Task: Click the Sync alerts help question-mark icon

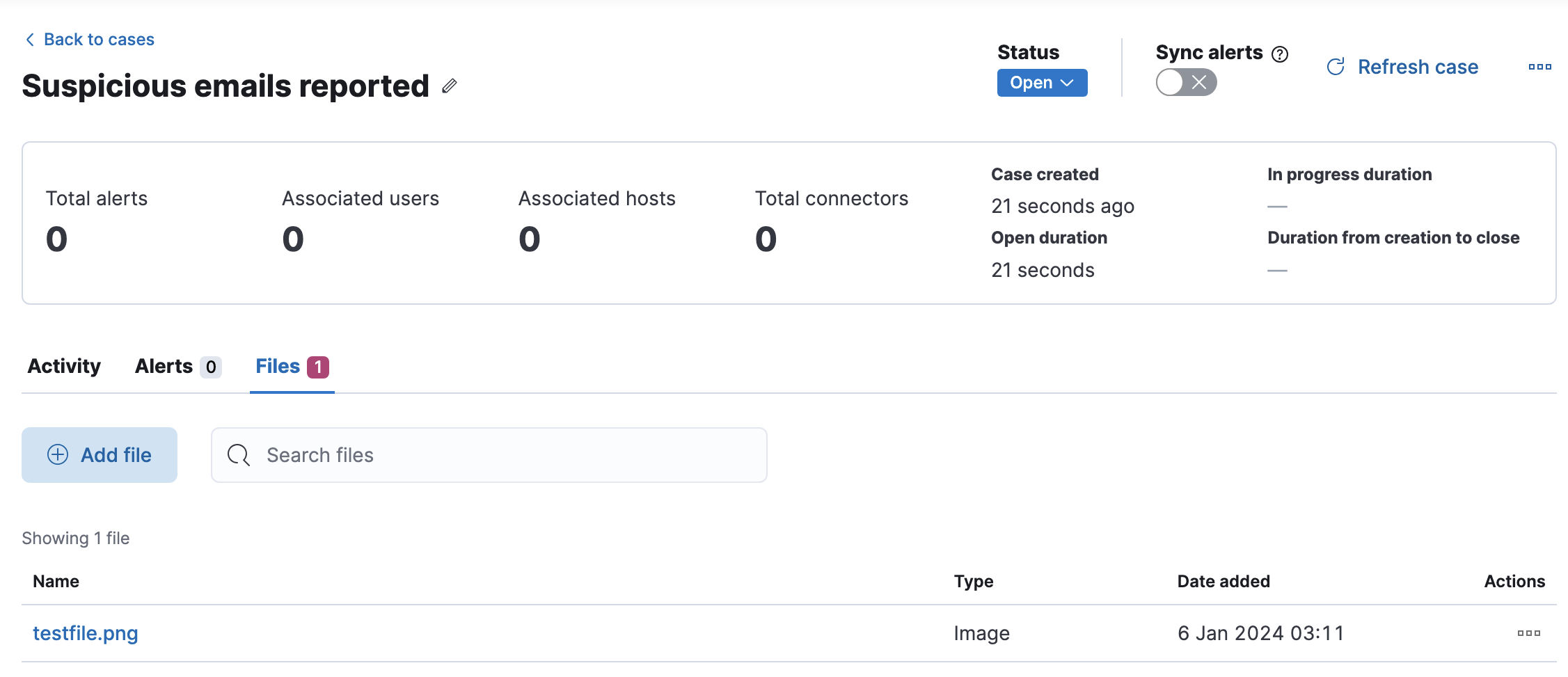Action: (1279, 54)
